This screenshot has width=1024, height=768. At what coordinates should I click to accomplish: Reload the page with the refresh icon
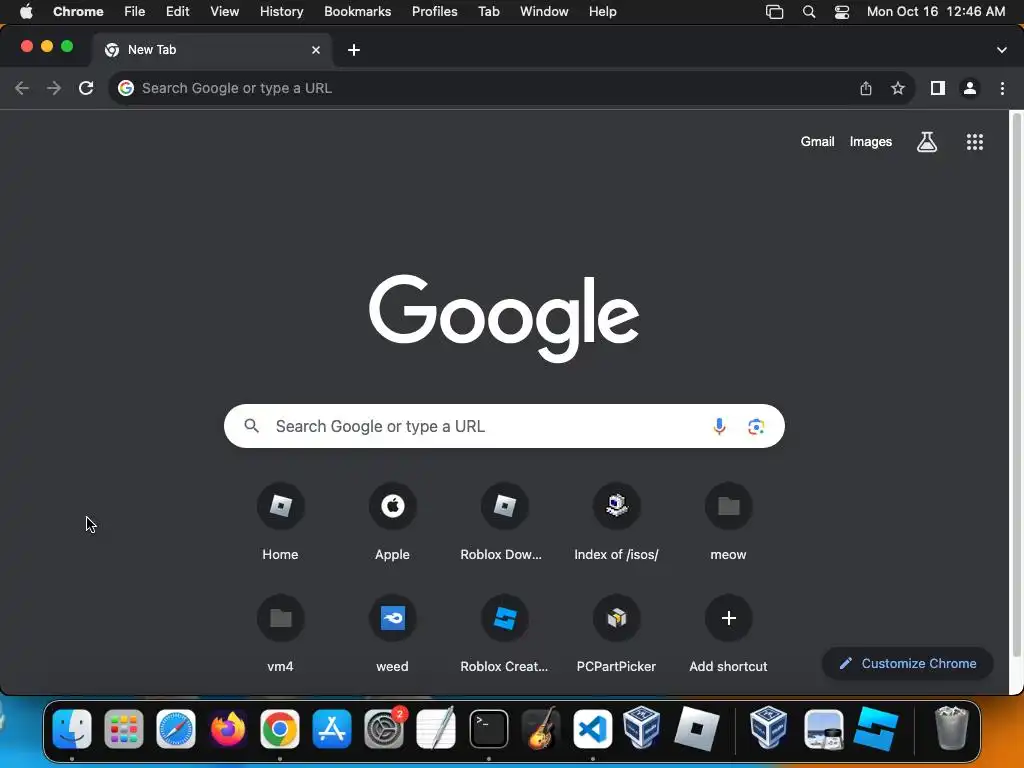pyautogui.click(x=86, y=88)
